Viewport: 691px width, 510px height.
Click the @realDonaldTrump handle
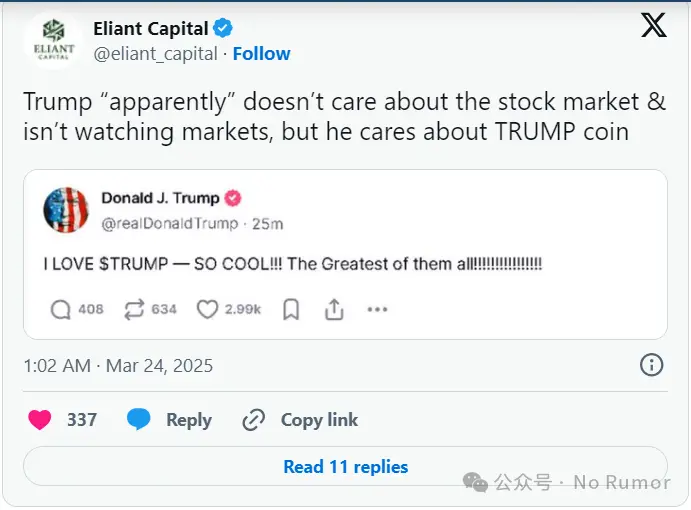pos(169,223)
